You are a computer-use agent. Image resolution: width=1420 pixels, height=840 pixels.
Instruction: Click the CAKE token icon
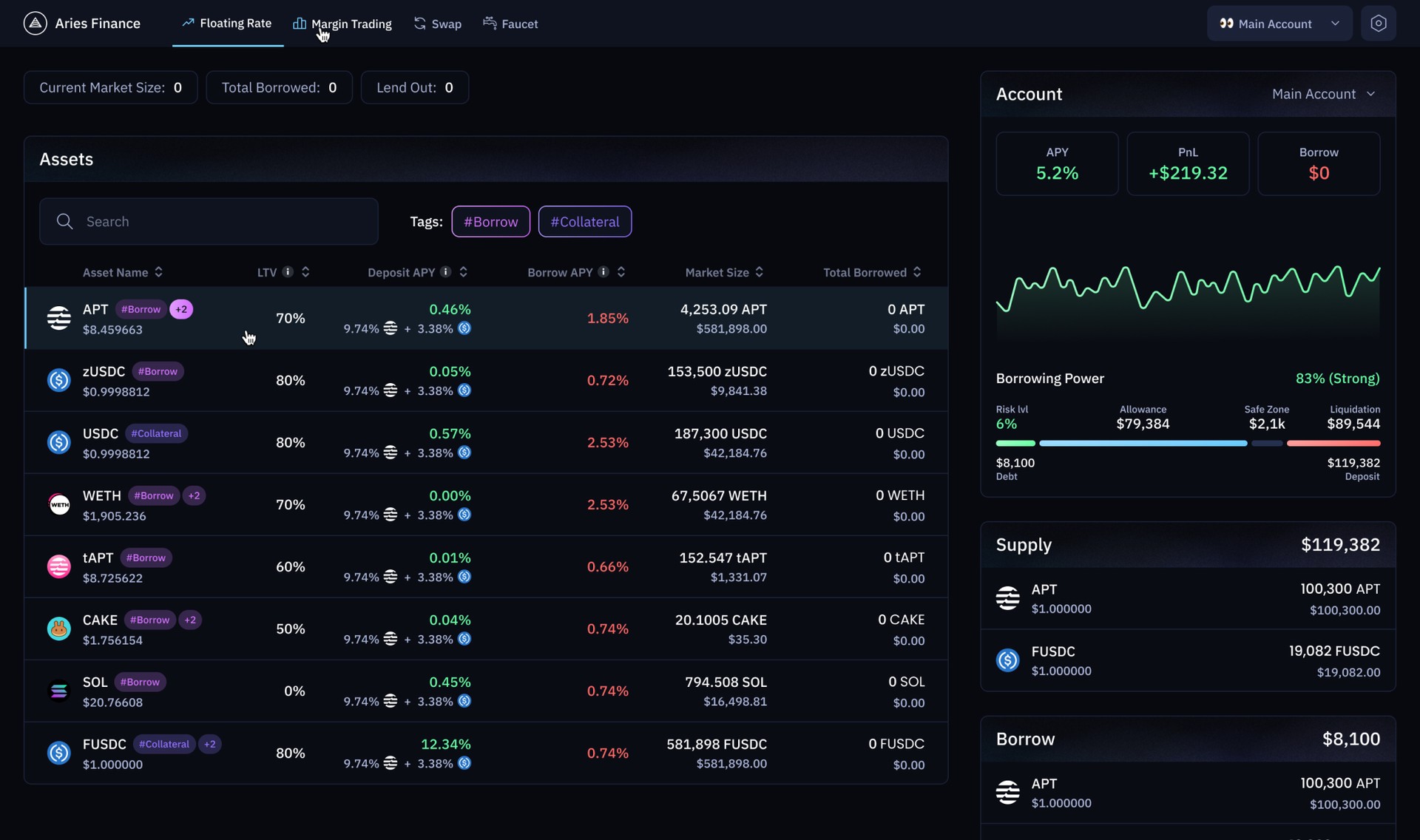(x=59, y=629)
